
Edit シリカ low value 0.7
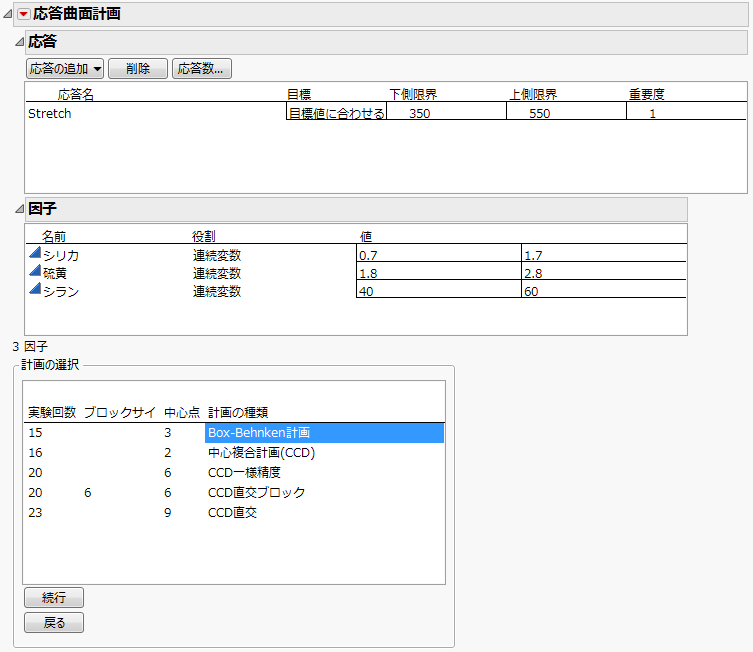pos(438,254)
